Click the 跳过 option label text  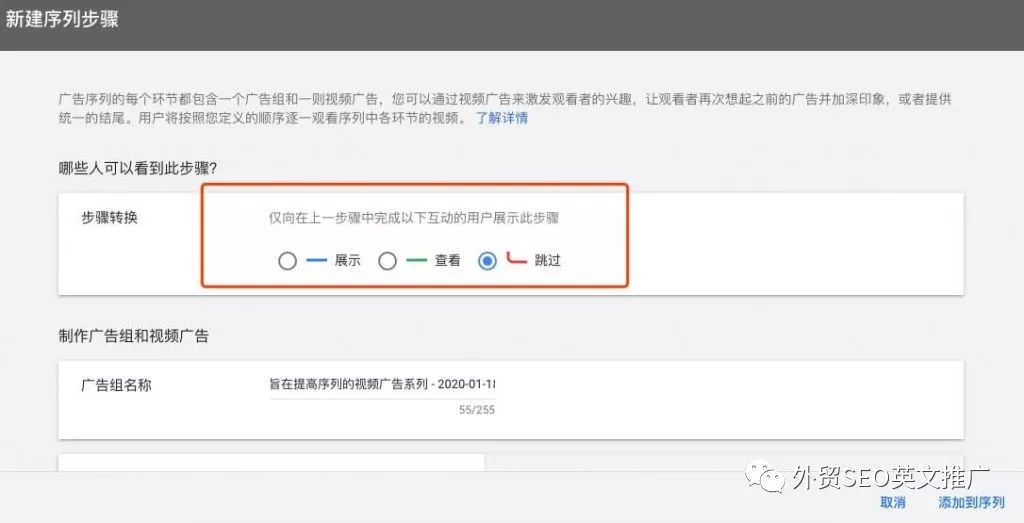point(548,261)
